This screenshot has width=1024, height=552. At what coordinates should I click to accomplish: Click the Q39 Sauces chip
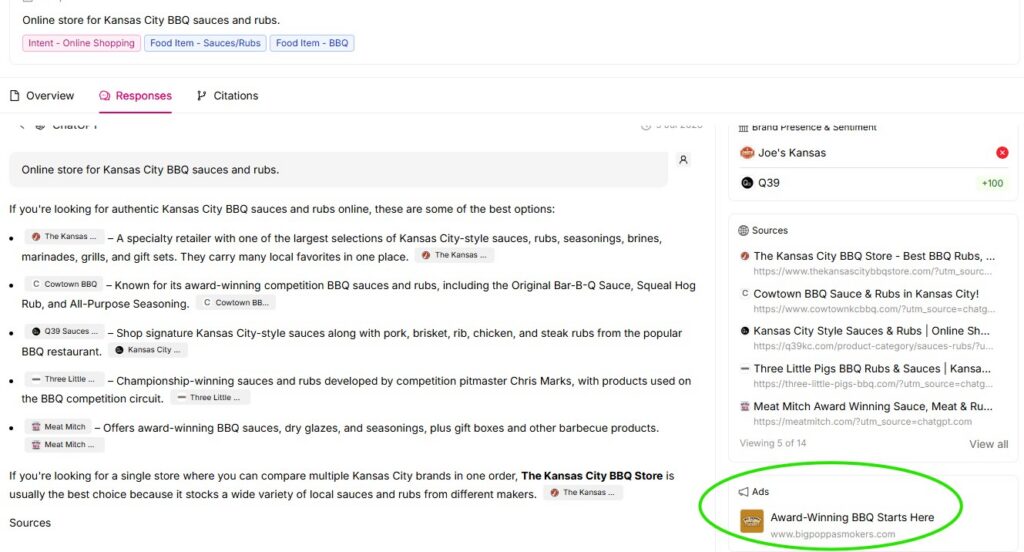click(64, 331)
